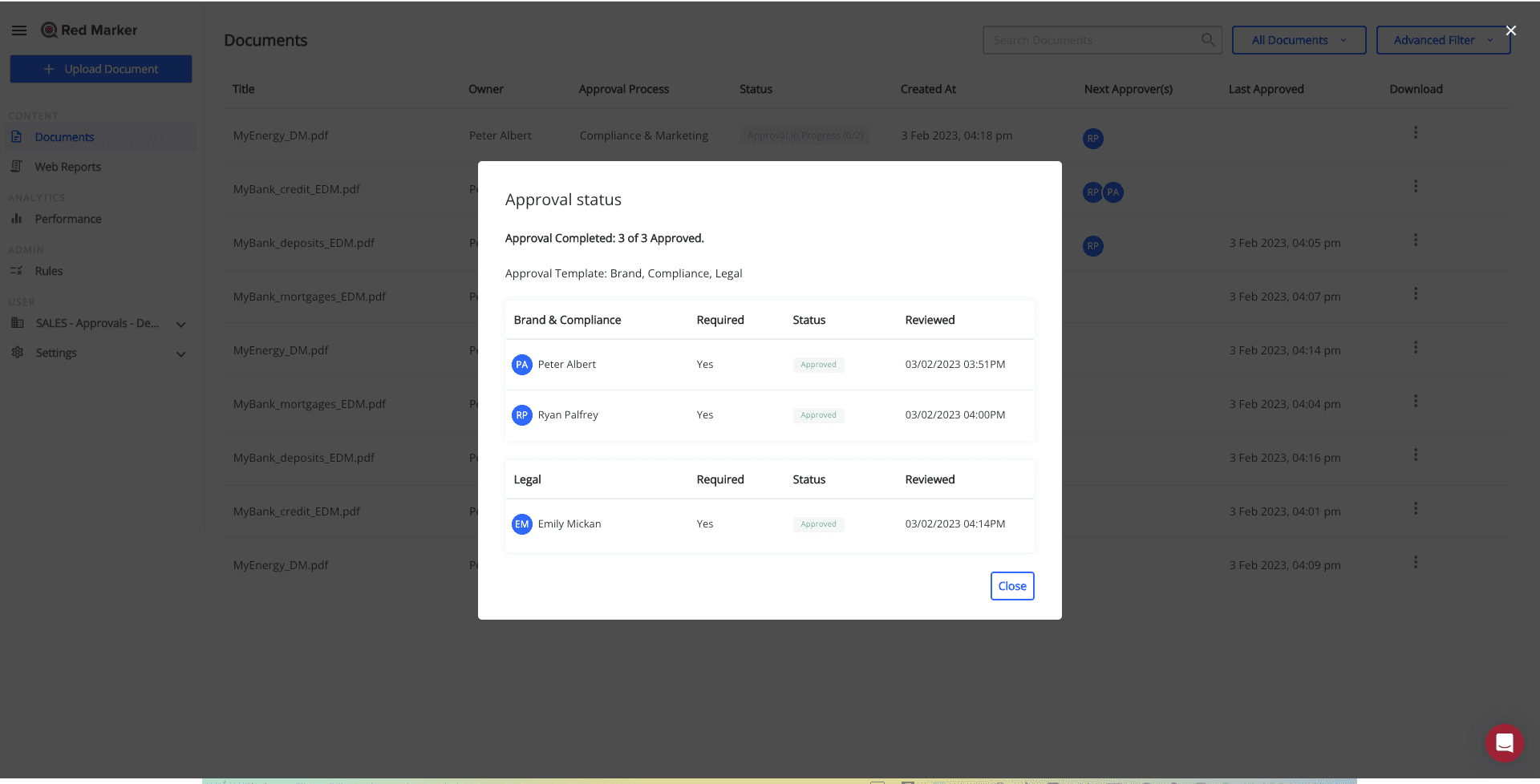The height and width of the screenshot is (784, 1540).
Task: Click the Upload Document button
Action: 101,69
